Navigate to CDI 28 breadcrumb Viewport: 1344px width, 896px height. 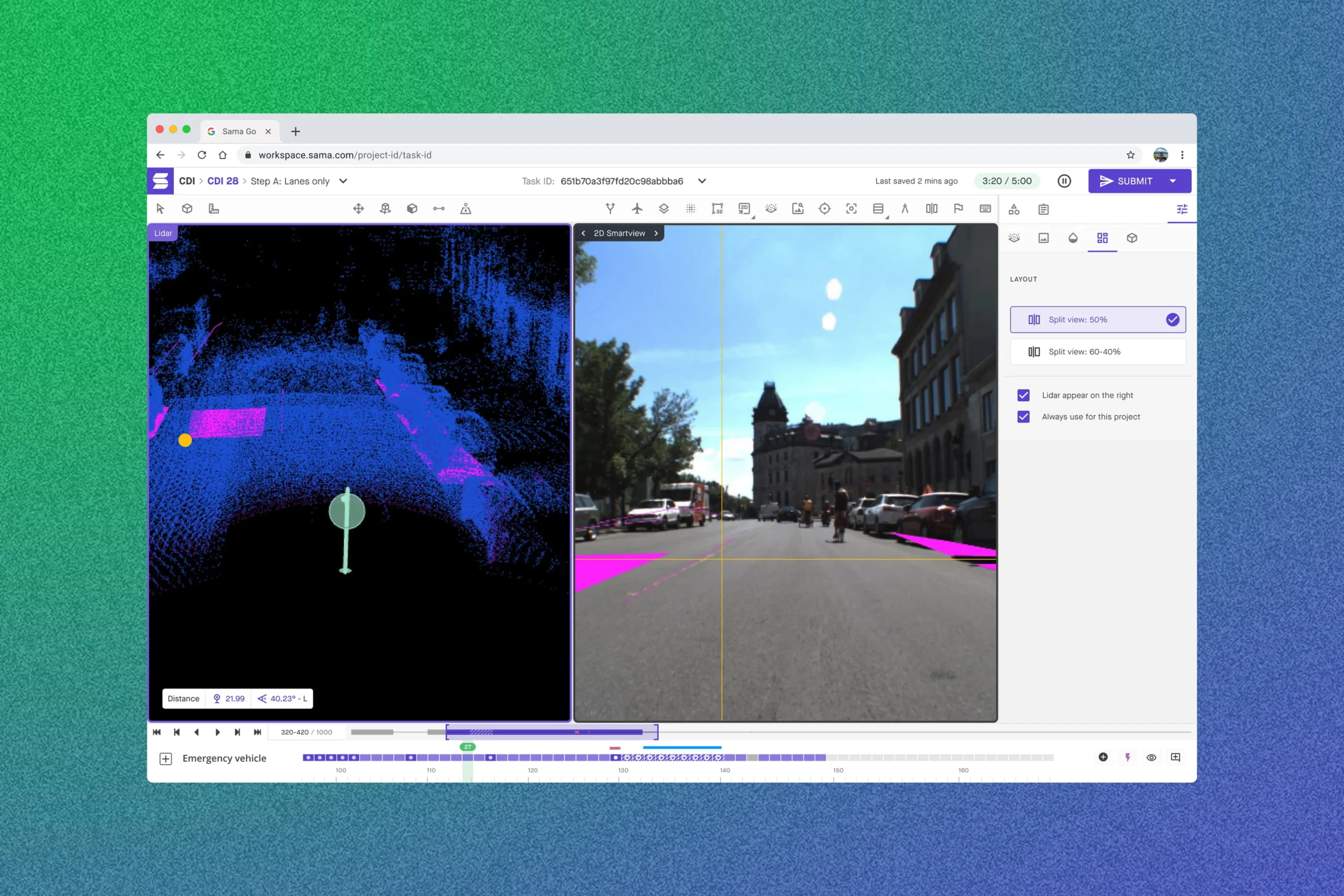coord(223,181)
